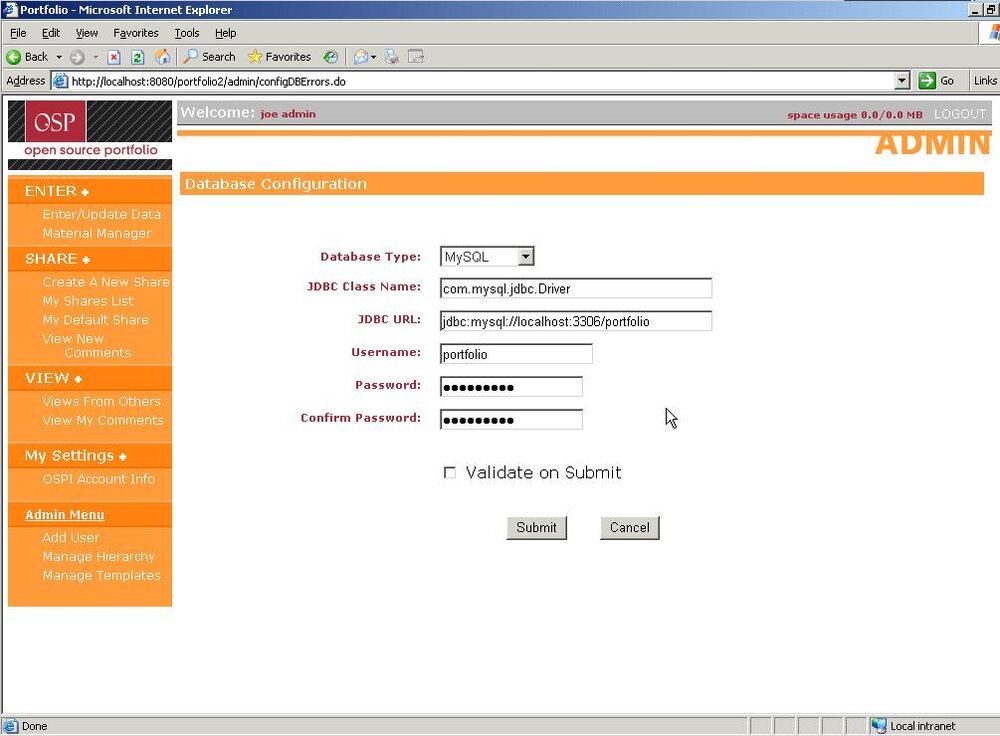Cancel the database configuration

click(x=629, y=527)
